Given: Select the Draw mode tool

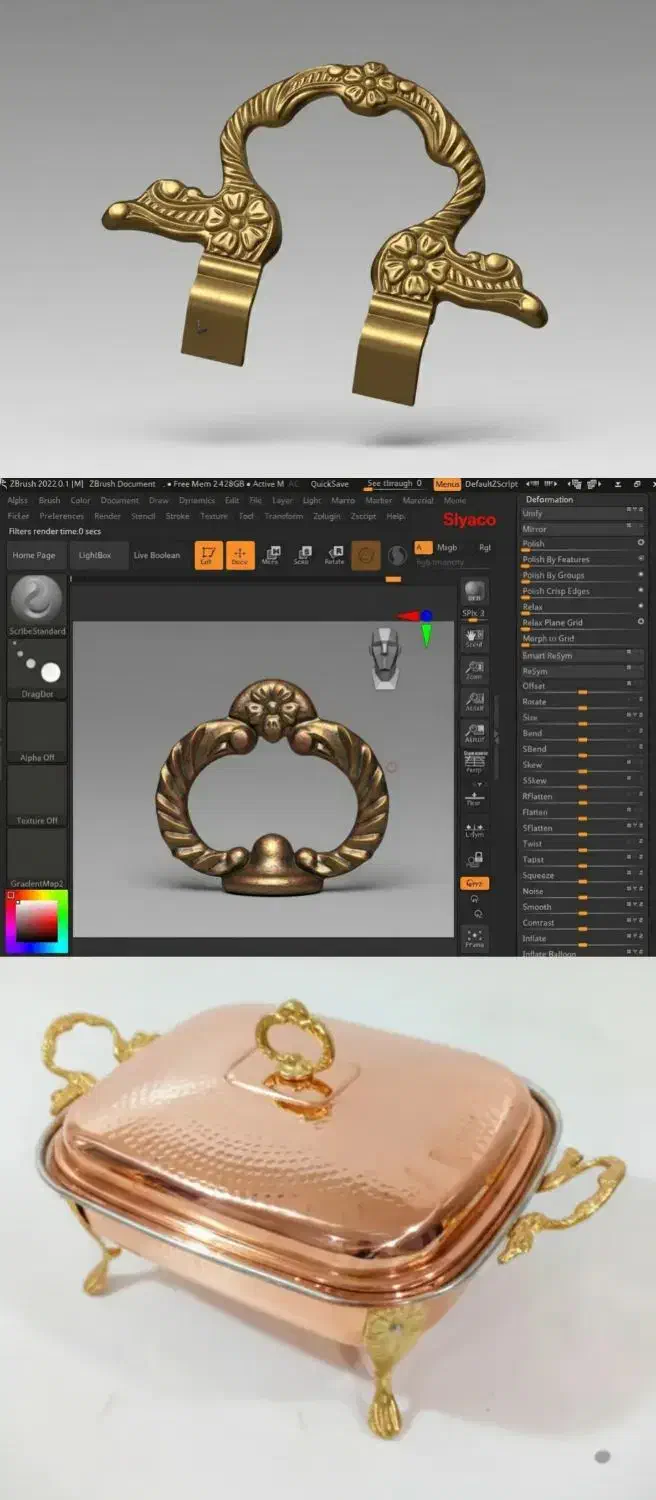Looking at the screenshot, I should tap(240, 555).
